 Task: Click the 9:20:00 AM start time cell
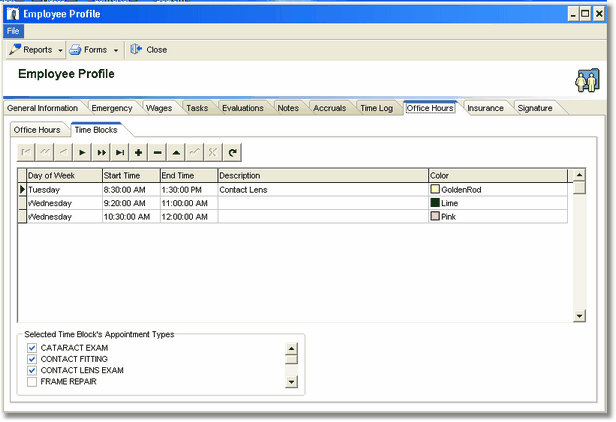132,203
